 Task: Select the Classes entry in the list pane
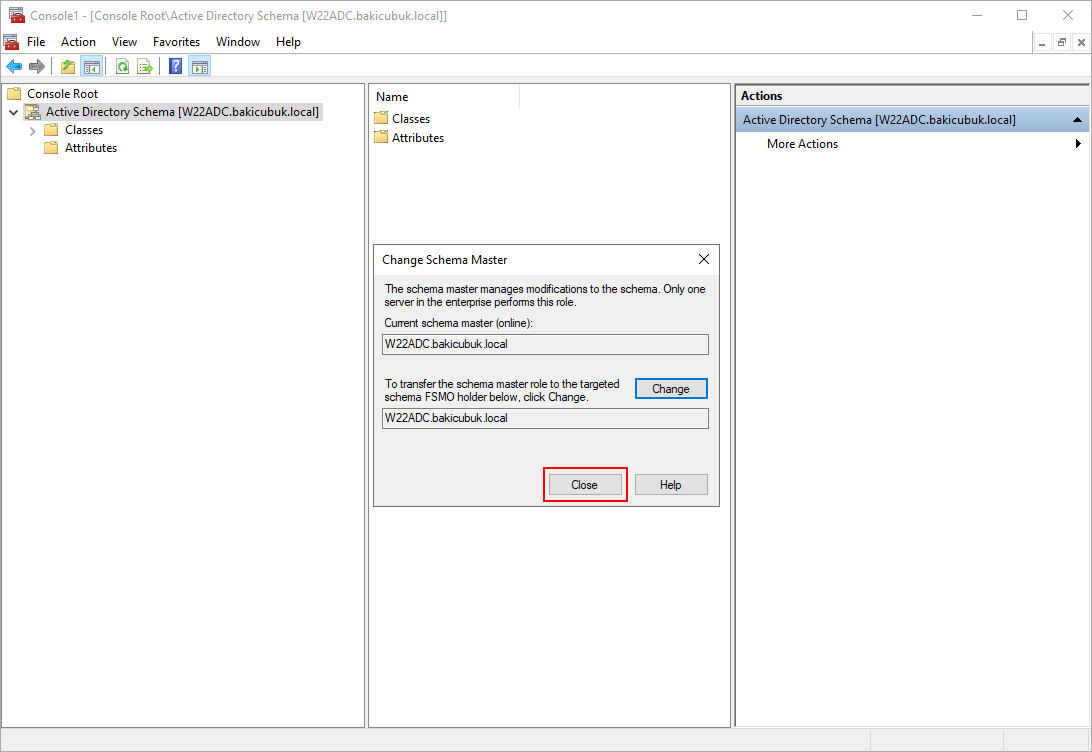[x=411, y=118]
